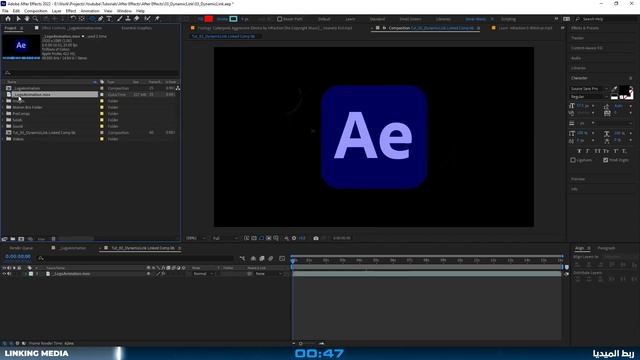This screenshot has width=640, height=360.
Task: Click the eyedropper in Character panel
Action: (x=614, y=88)
